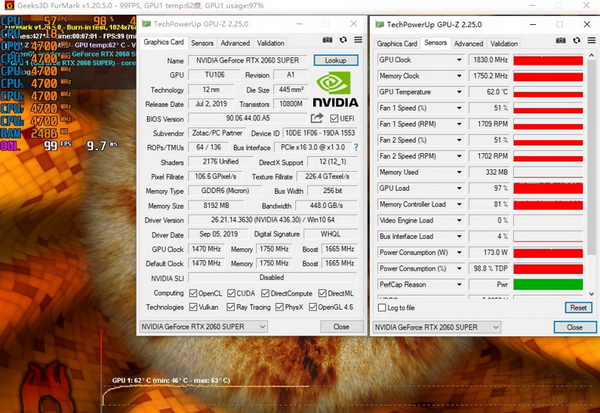600x413 pixels.
Task: Click Device ID value 10DE 1F06 - 19DA 1553
Action: [x=320, y=133]
